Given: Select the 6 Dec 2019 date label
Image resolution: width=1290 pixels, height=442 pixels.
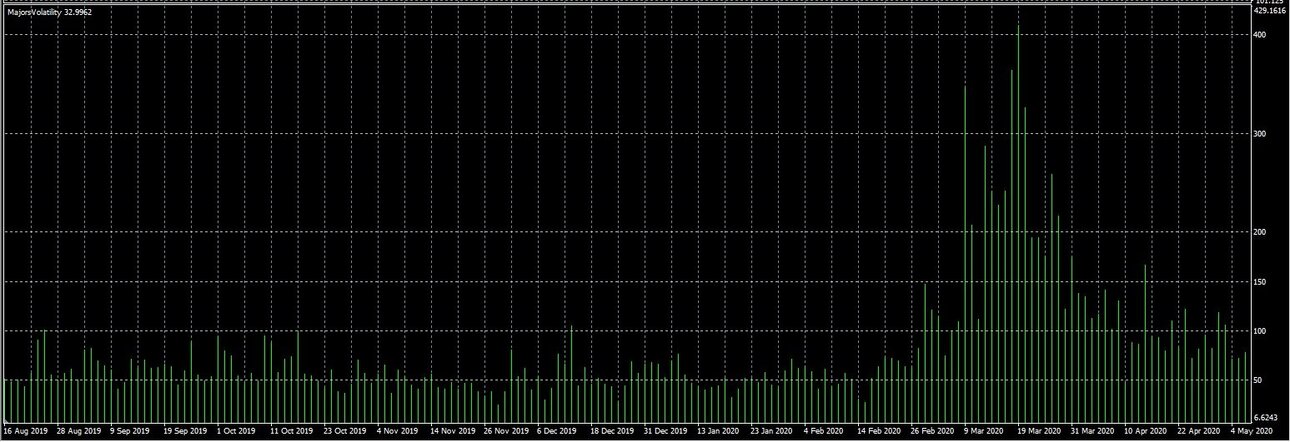Looking at the screenshot, I should pyautogui.click(x=558, y=431).
